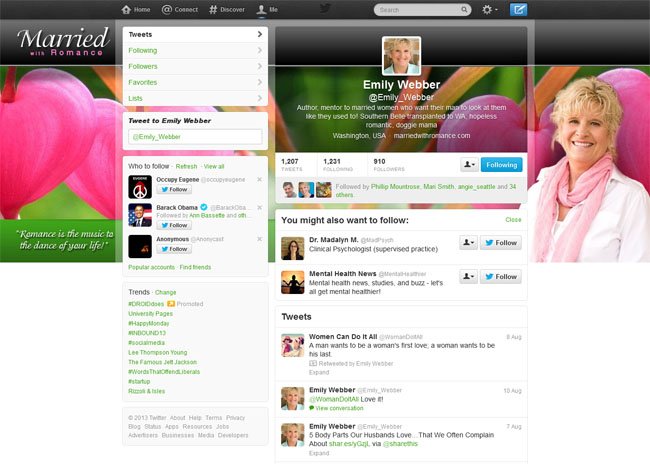Screen dimensions: 650x464
Task: Click the Home house icon
Action: [x=126, y=10]
